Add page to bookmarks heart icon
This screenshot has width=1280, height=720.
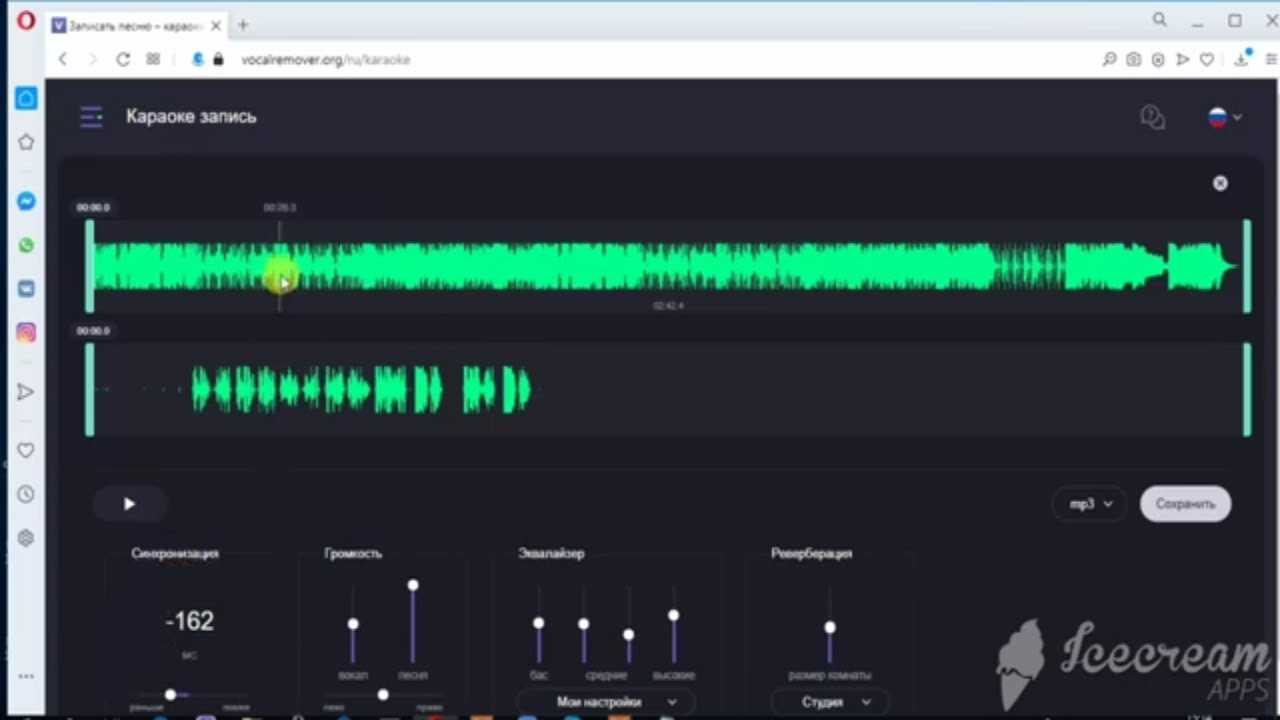point(1207,60)
